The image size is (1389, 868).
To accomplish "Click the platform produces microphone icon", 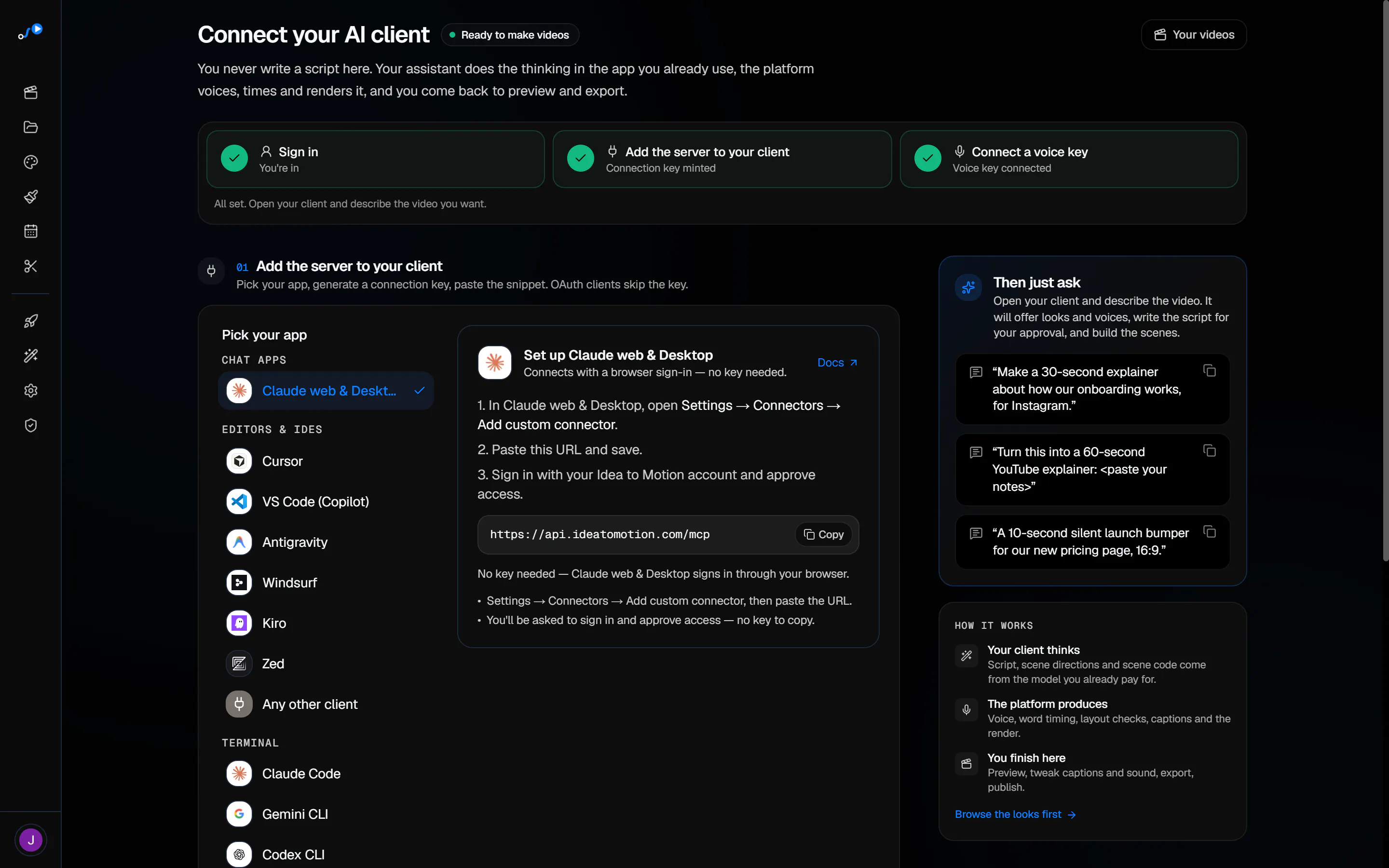I will tap(967, 709).
